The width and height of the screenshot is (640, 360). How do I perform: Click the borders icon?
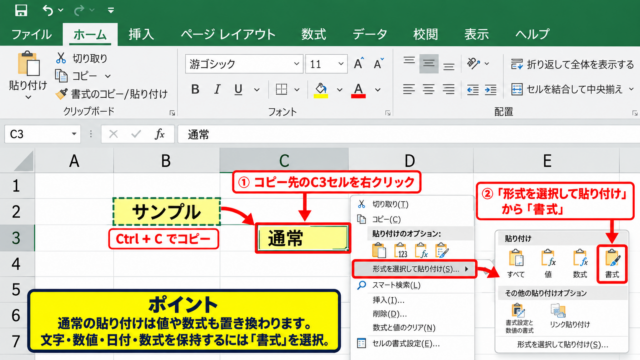[281, 89]
